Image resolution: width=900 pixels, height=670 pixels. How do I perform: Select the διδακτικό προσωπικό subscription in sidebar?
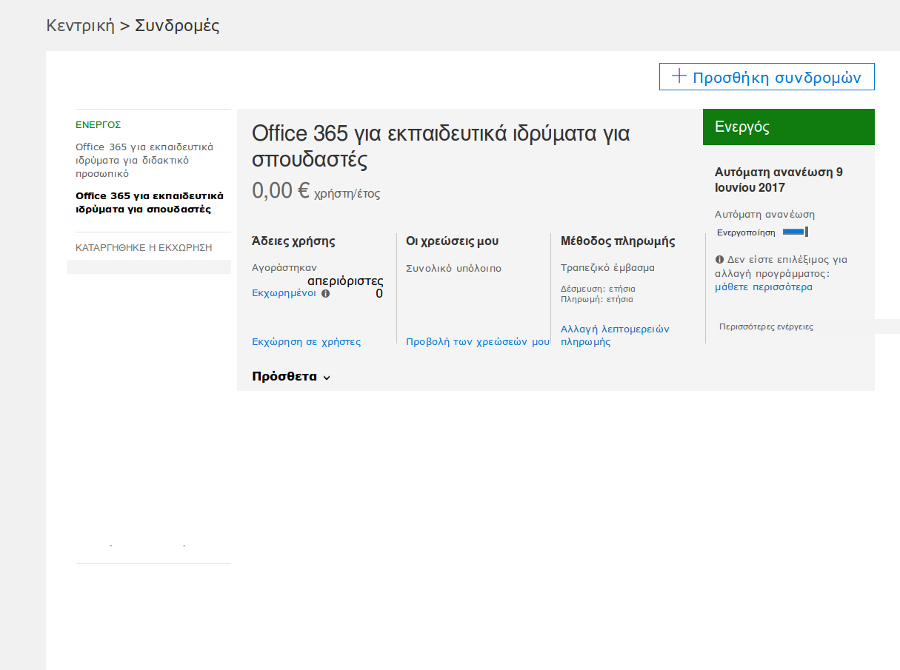click(x=143, y=159)
